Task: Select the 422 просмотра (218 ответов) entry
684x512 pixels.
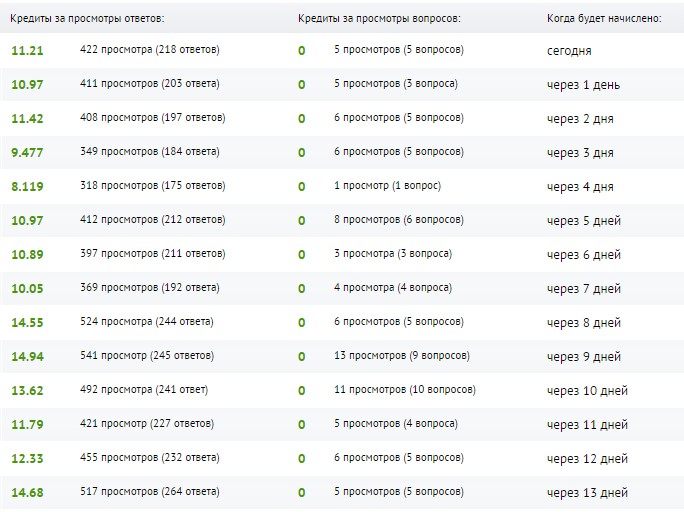Action: (x=150, y=50)
